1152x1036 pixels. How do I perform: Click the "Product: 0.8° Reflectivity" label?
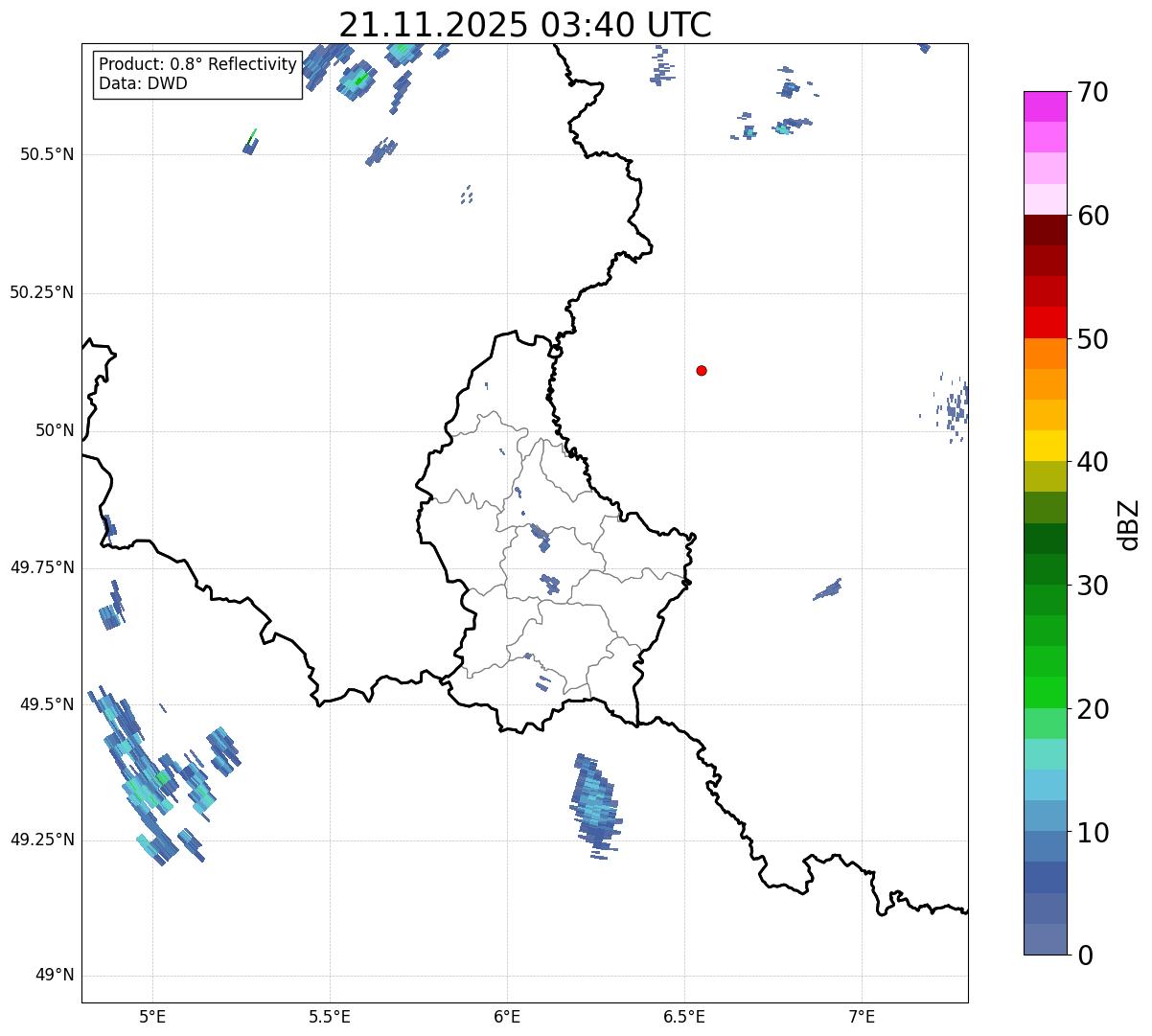click(198, 64)
